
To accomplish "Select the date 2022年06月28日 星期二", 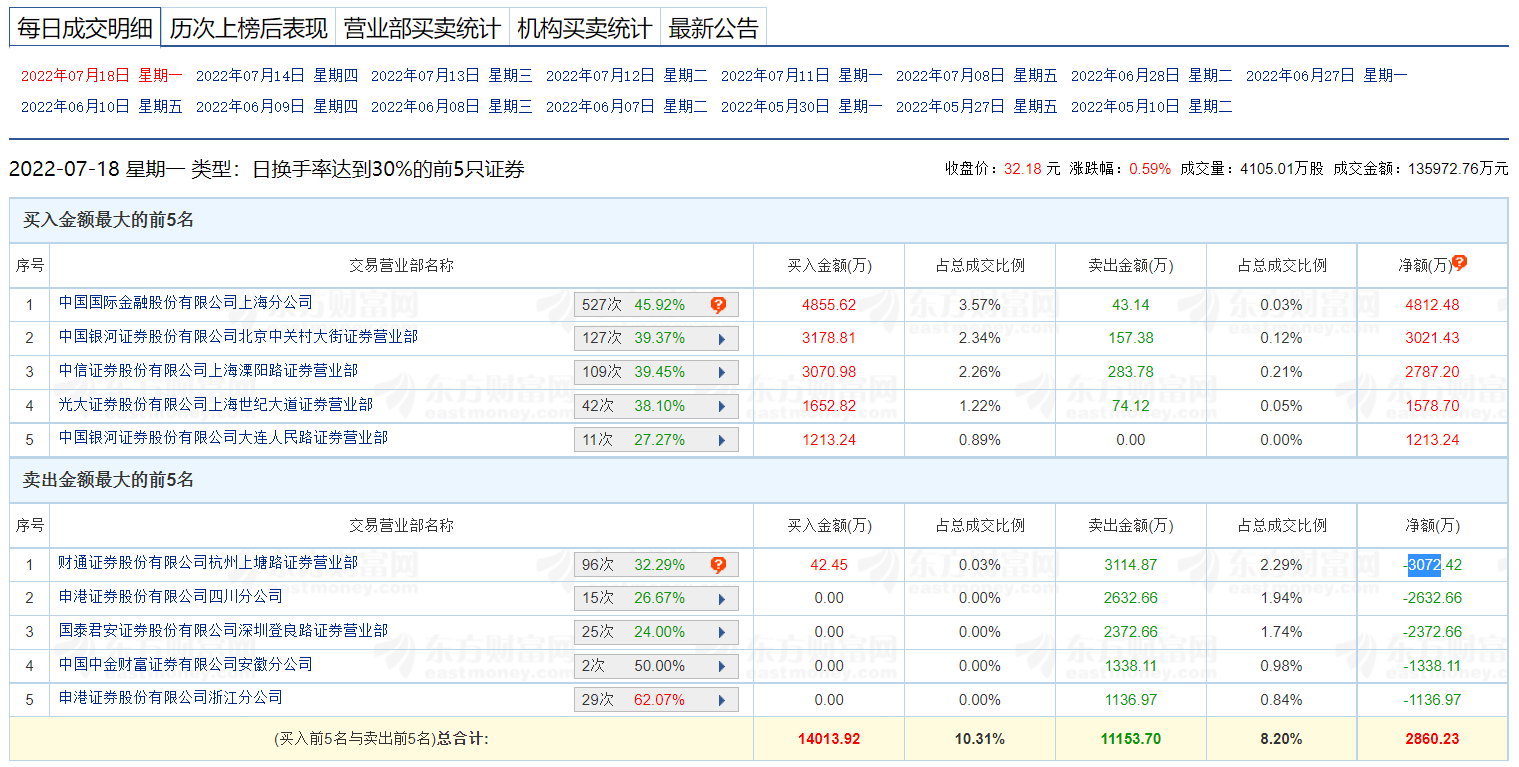I will (x=1151, y=75).
